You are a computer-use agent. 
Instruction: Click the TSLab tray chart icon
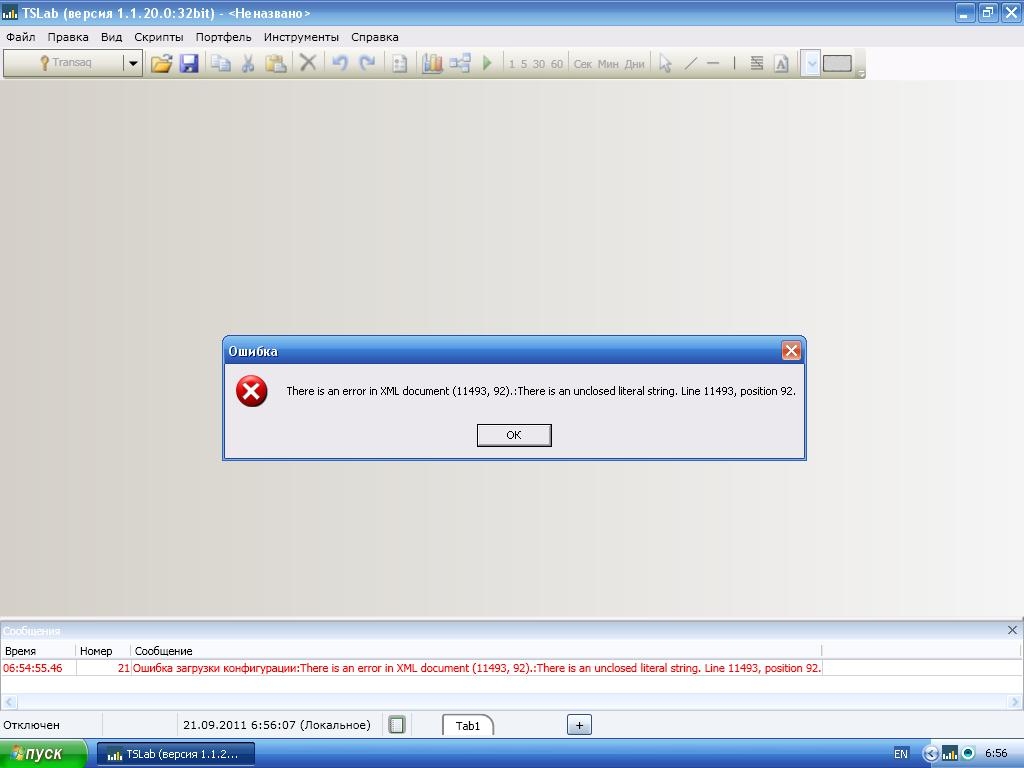950,754
